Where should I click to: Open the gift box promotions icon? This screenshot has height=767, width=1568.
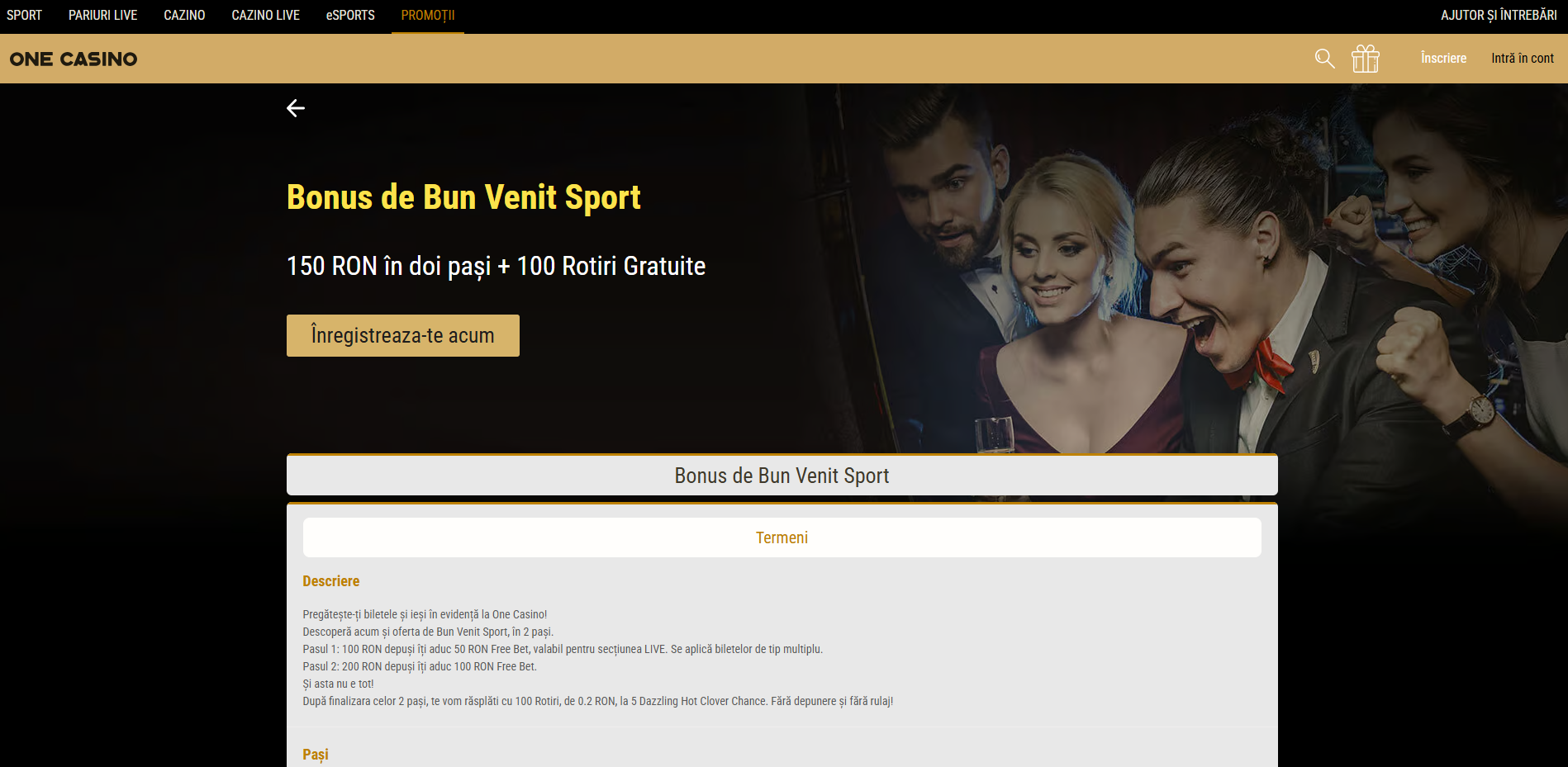pyautogui.click(x=1366, y=59)
